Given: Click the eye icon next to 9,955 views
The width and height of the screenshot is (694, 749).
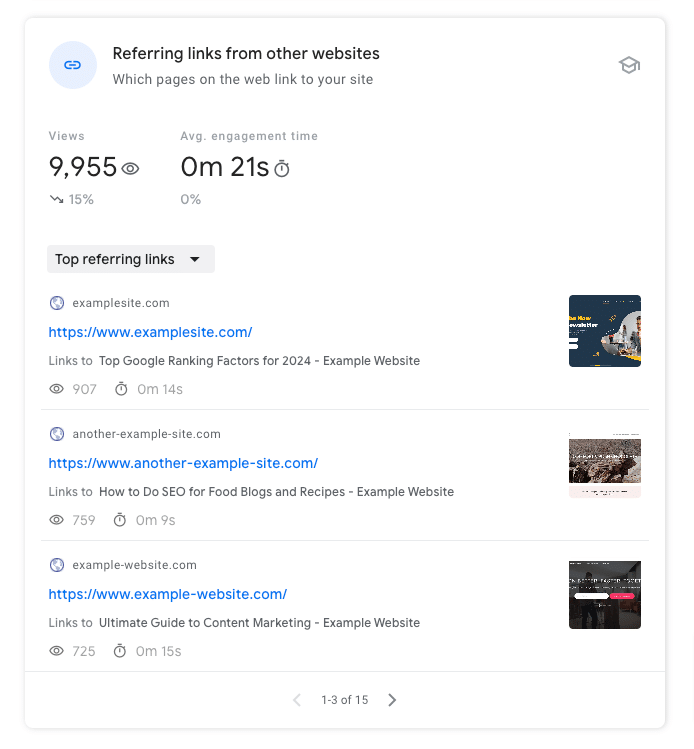Looking at the screenshot, I should 130,169.
